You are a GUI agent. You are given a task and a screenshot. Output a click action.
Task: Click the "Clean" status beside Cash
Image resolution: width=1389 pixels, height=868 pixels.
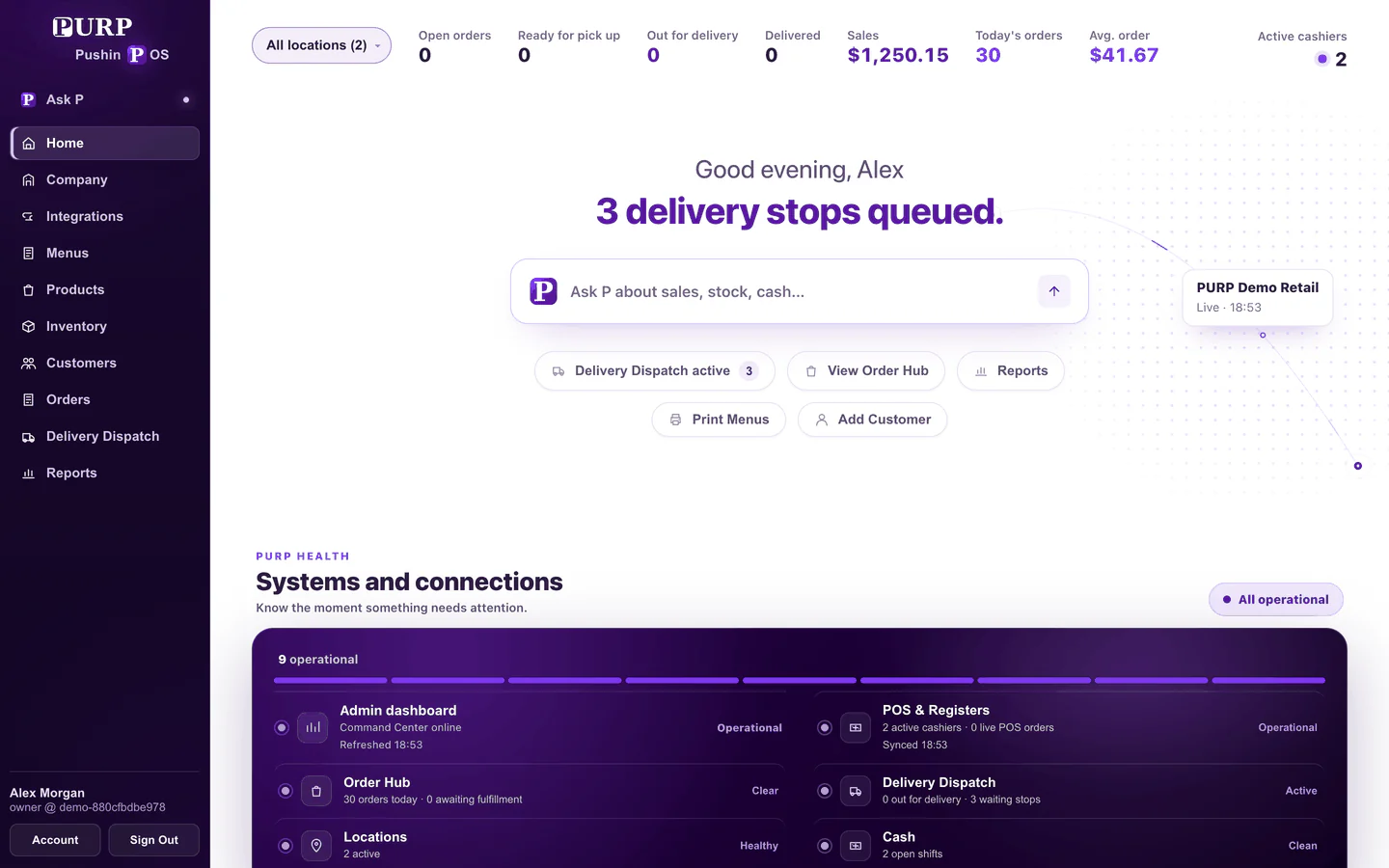tap(1302, 846)
